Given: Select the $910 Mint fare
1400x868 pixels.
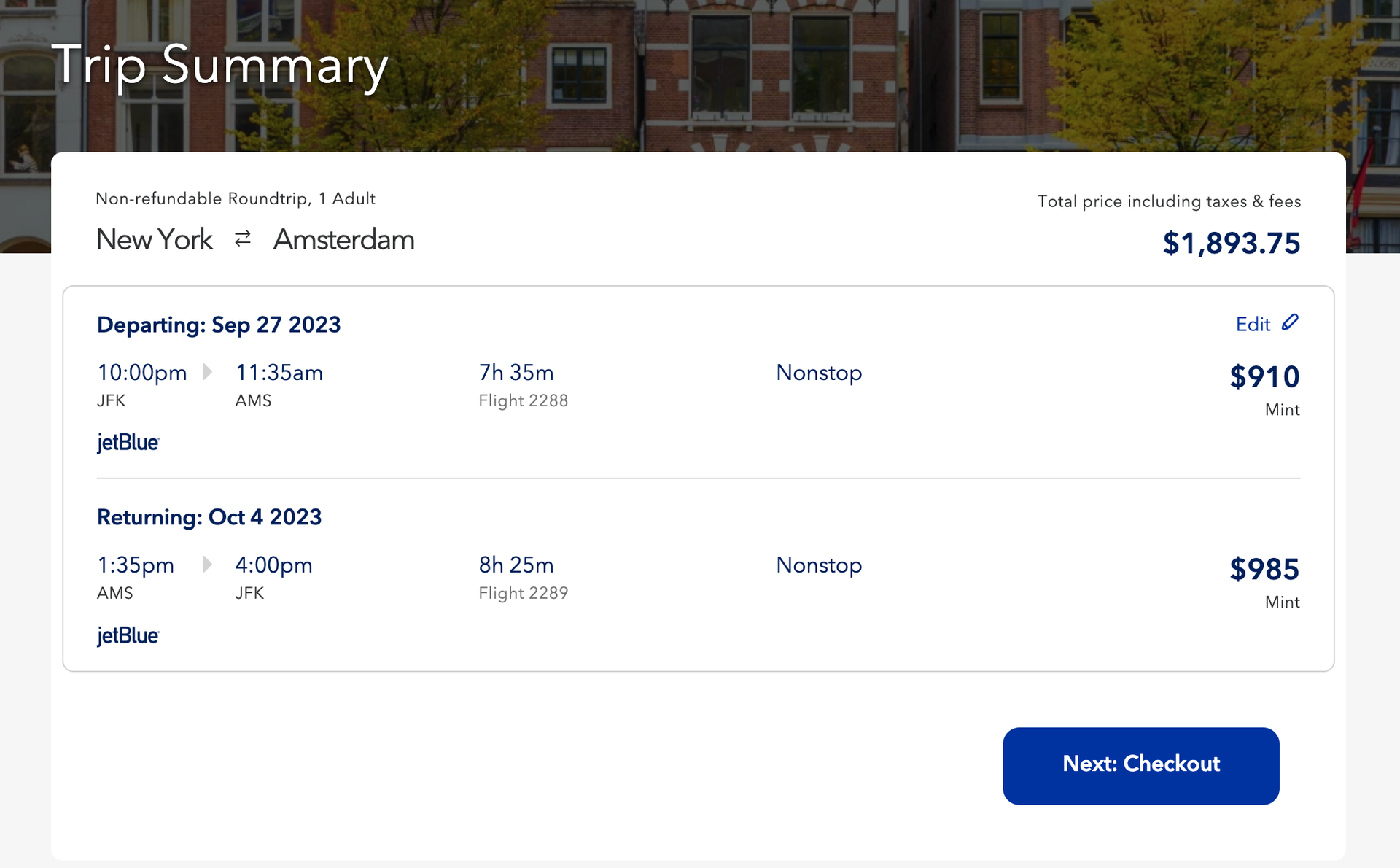Looking at the screenshot, I should coord(1264,376).
